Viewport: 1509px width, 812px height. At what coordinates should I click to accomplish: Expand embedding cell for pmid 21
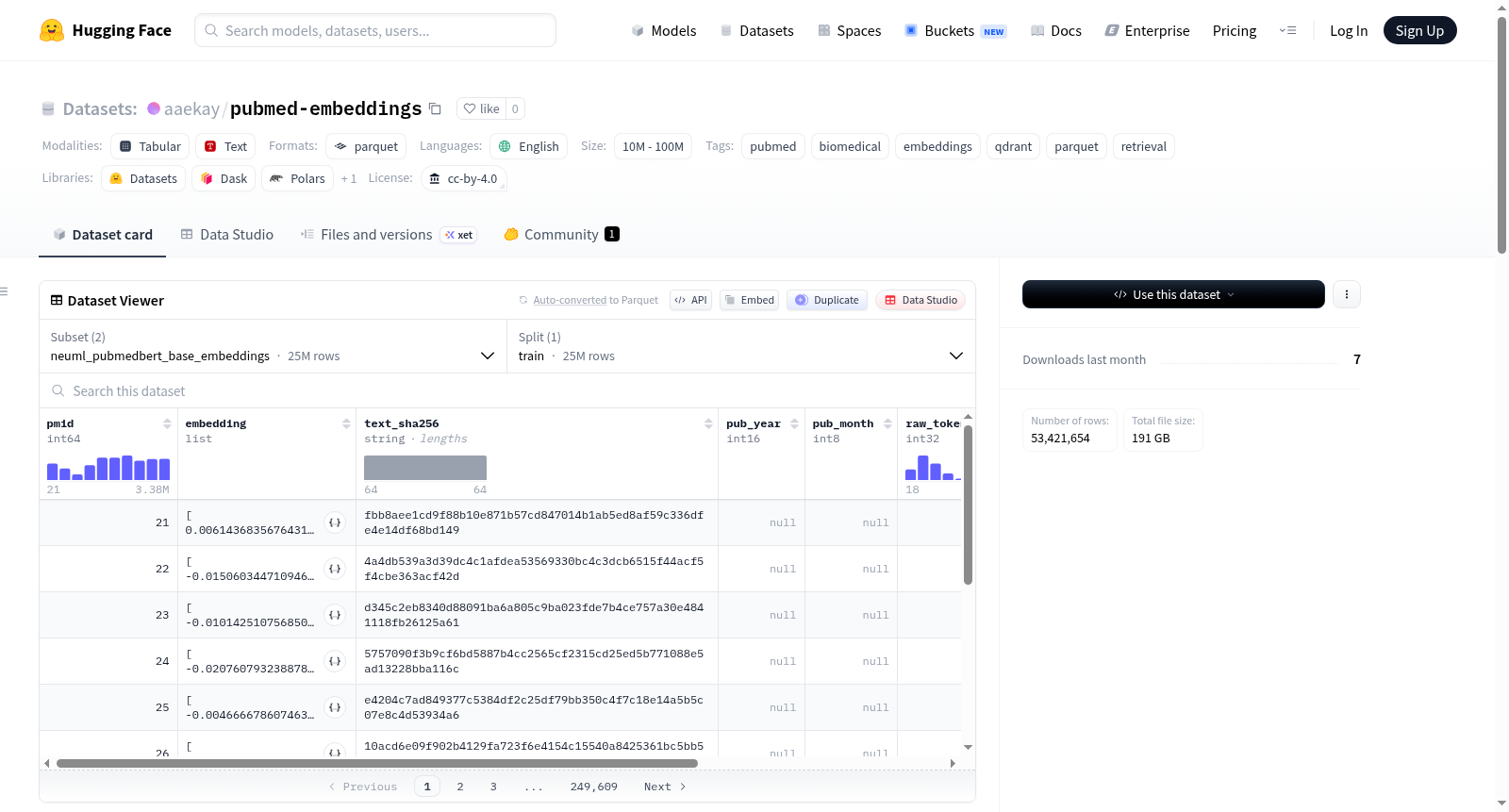335,522
